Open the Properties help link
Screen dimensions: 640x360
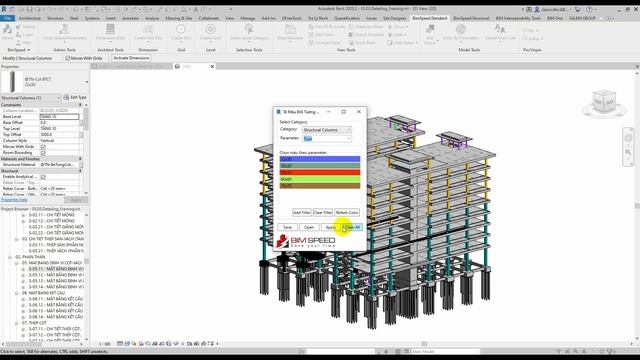tap(14, 200)
